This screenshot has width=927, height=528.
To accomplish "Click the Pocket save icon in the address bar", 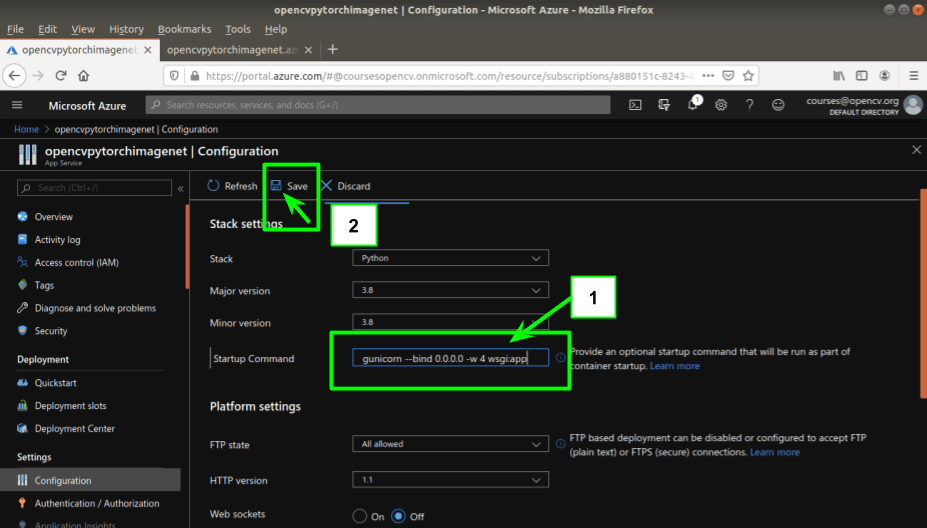I will point(728,76).
